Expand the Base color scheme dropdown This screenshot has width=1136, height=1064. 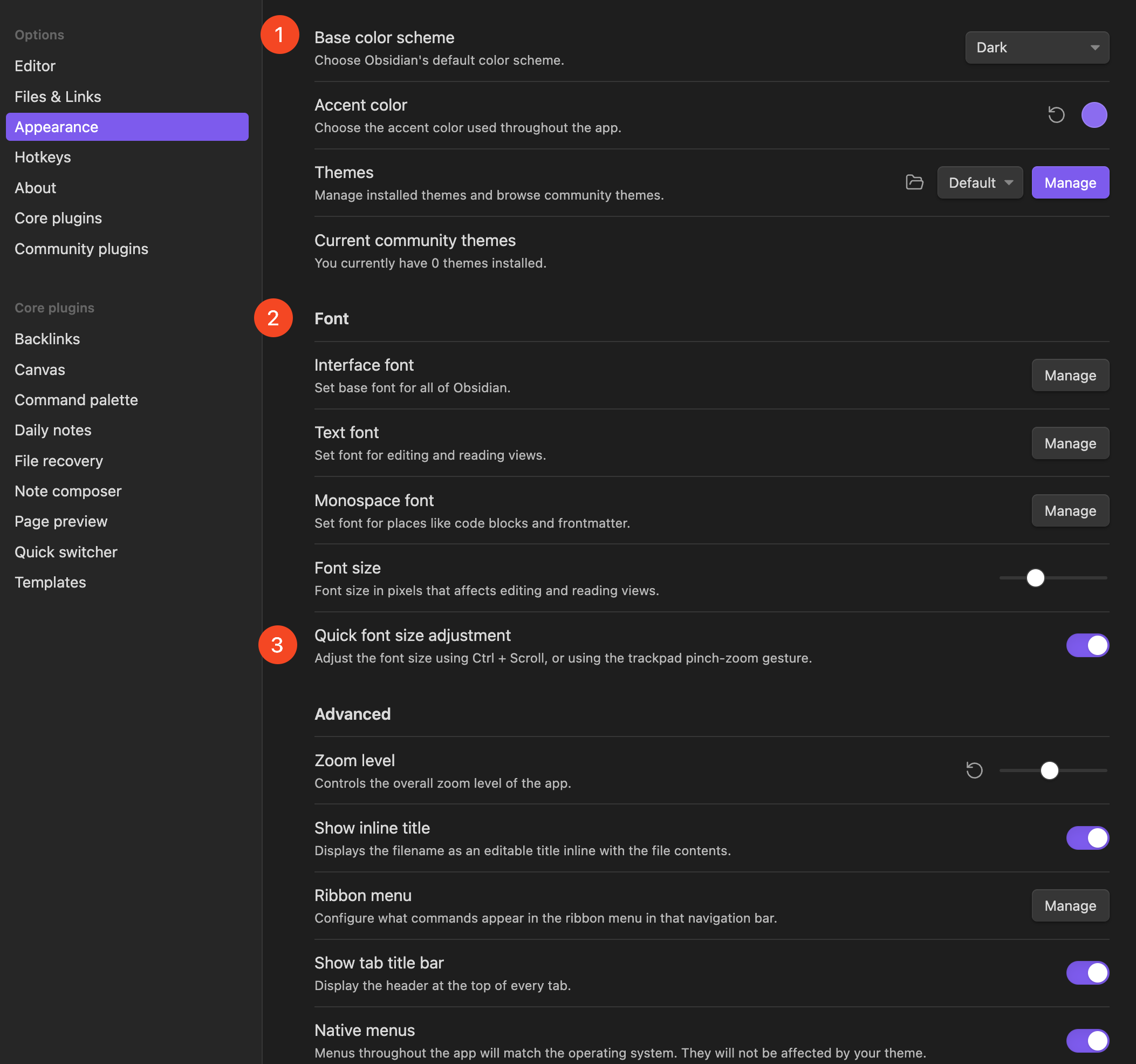tap(1036, 47)
